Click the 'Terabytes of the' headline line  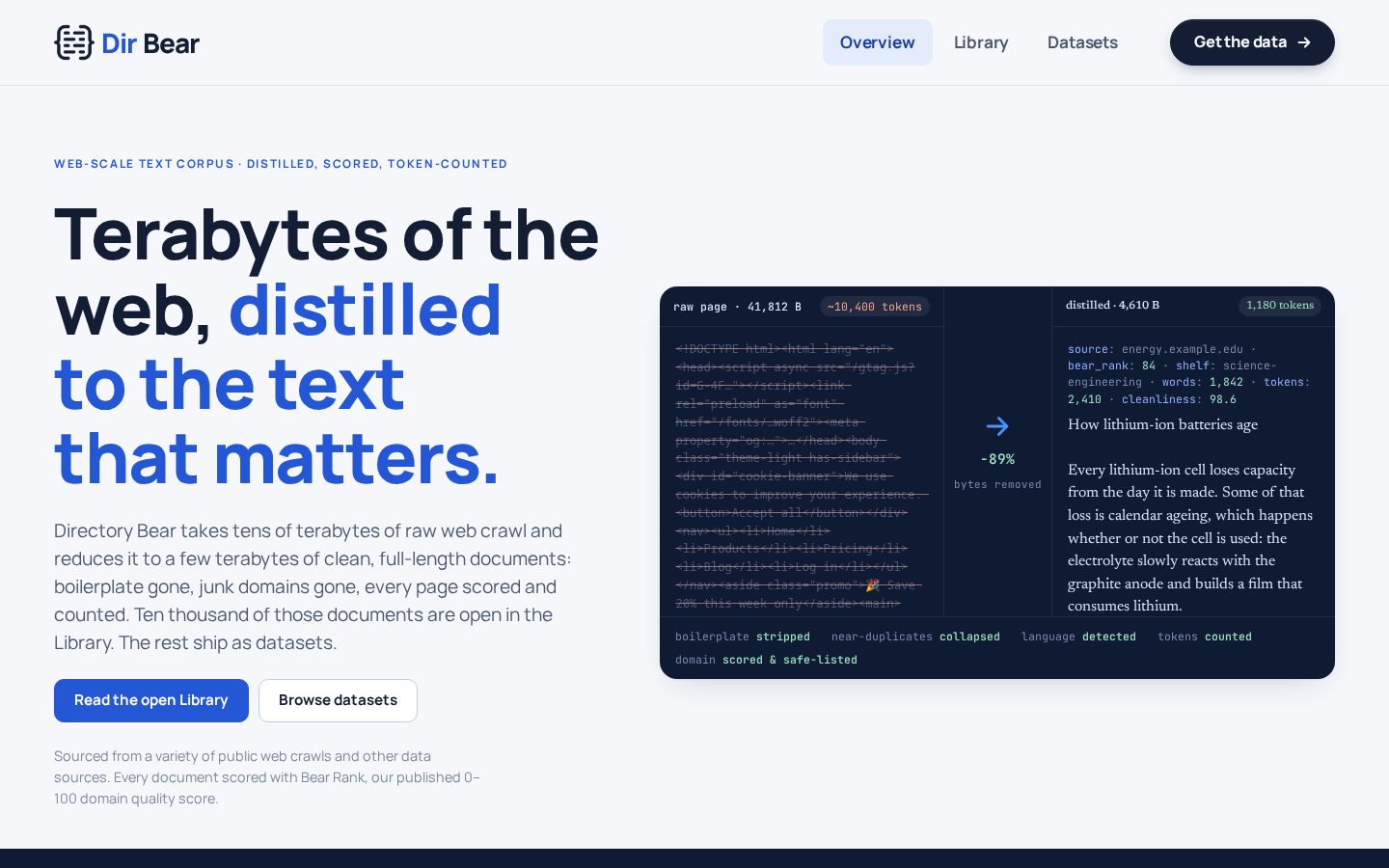pos(327,234)
